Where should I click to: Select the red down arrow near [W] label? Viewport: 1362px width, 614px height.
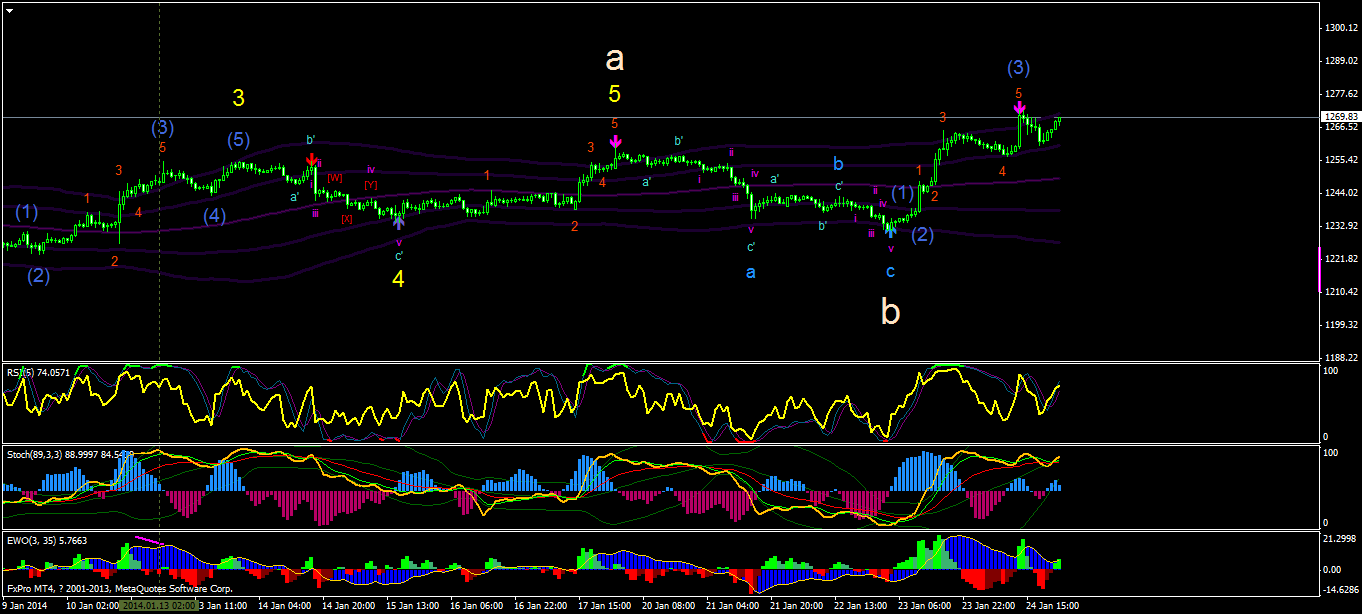pyautogui.click(x=312, y=160)
